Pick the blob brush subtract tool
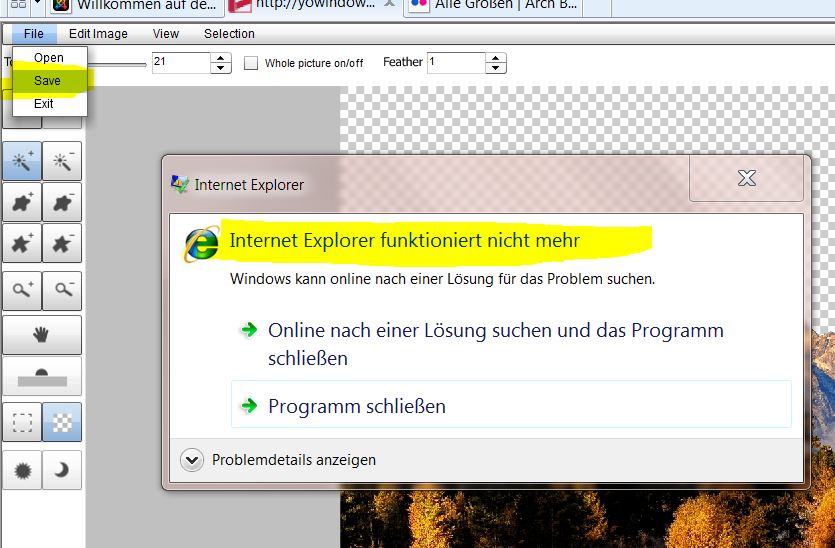Viewport: 835px width, 548px height. [62, 202]
